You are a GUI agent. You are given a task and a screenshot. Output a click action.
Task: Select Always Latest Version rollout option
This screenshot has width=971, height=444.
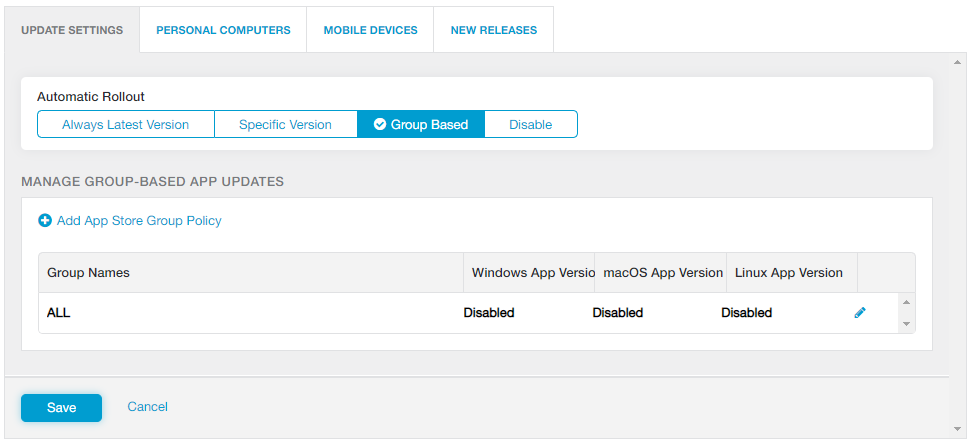(125, 125)
